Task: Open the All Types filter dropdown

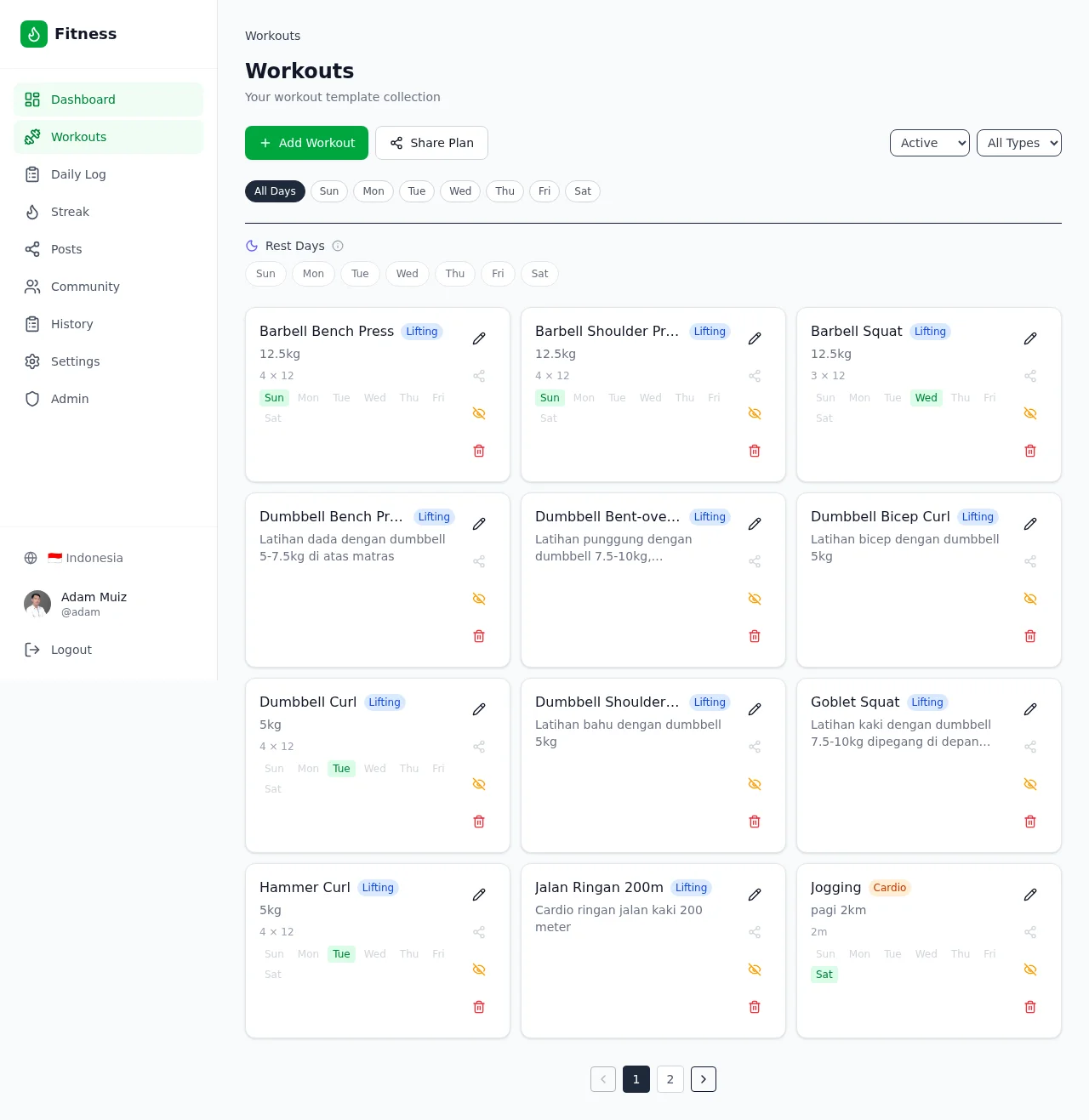Action: tap(1019, 143)
